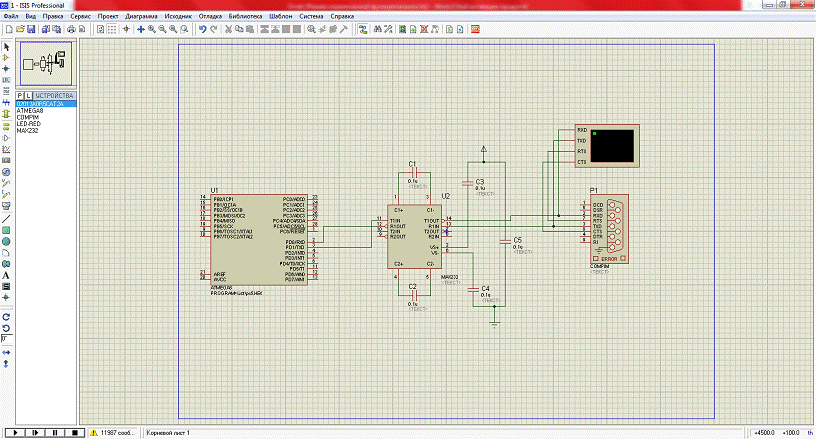Select MAX232 from the device list
816x439 pixels.
[x=27, y=131]
